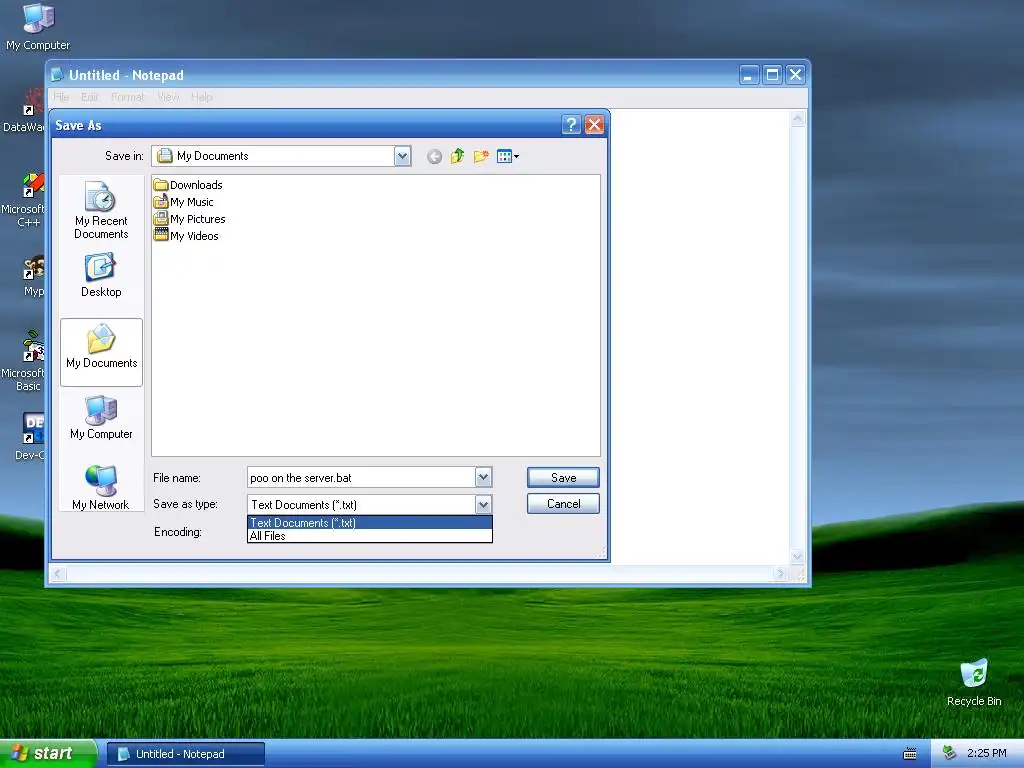Choose Text Documents (*.txt) in the list
Image resolution: width=1024 pixels, height=768 pixels.
pyautogui.click(x=370, y=522)
